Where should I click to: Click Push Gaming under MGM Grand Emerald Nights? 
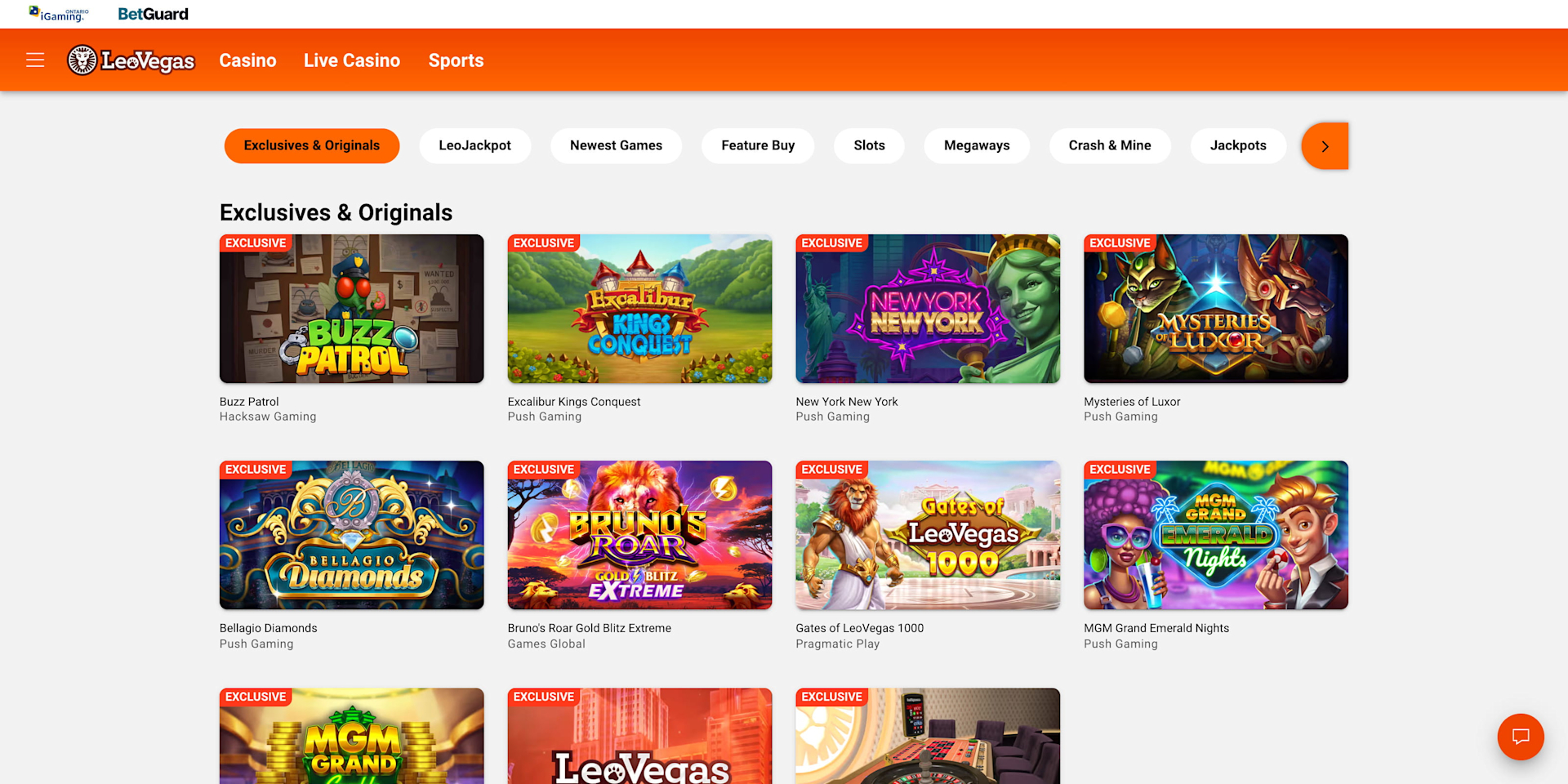click(1120, 644)
